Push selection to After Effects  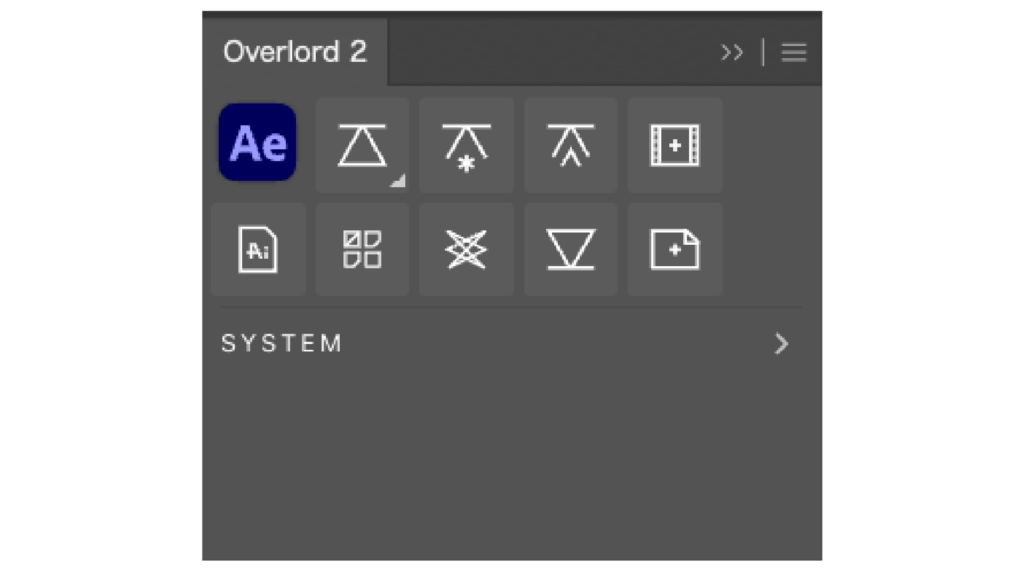[x=361, y=145]
